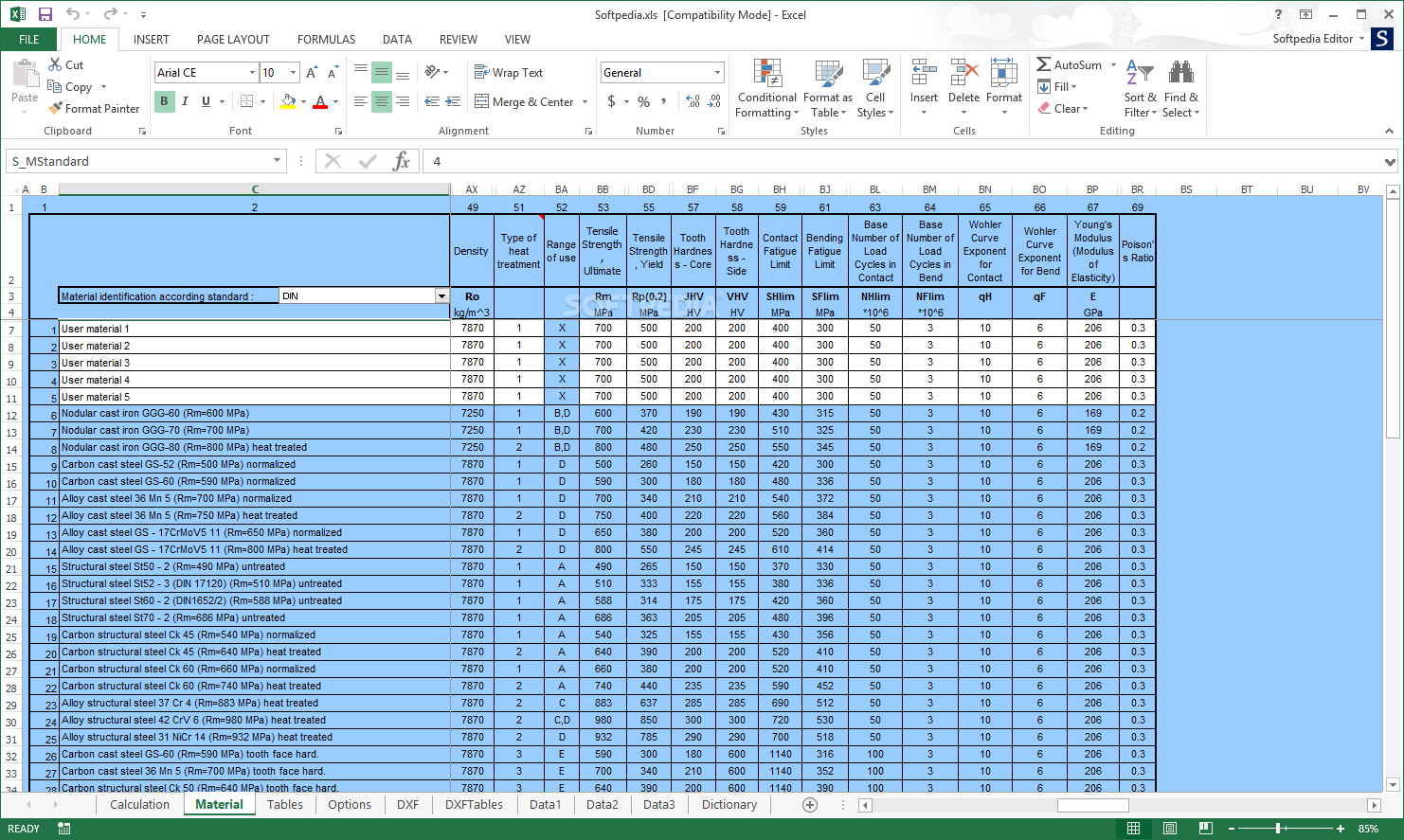
Task: Open the FORMULAS ribbon tab
Action: click(326, 40)
